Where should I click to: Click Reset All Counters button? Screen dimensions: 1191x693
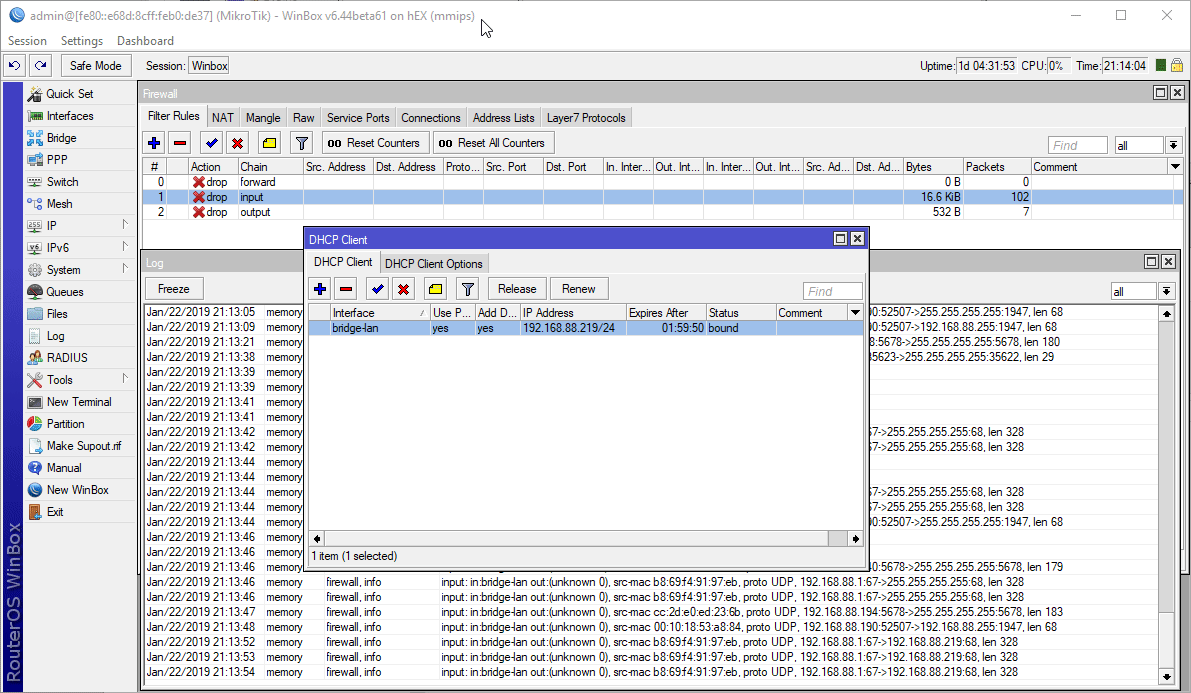pos(493,143)
